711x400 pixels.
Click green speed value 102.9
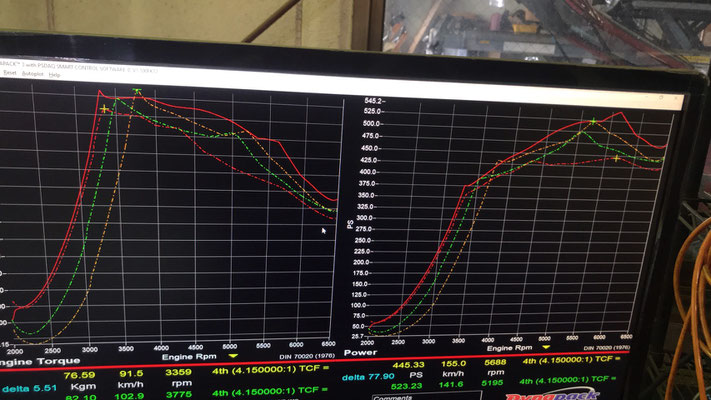pyautogui.click(x=129, y=396)
